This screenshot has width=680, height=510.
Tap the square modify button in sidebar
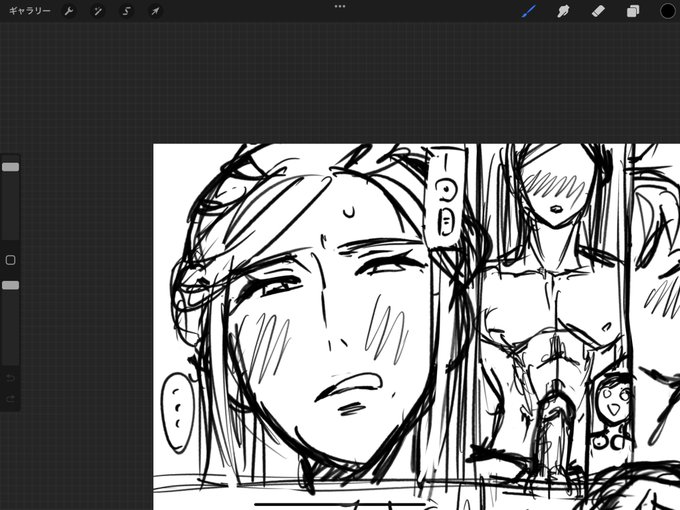[x=10, y=260]
